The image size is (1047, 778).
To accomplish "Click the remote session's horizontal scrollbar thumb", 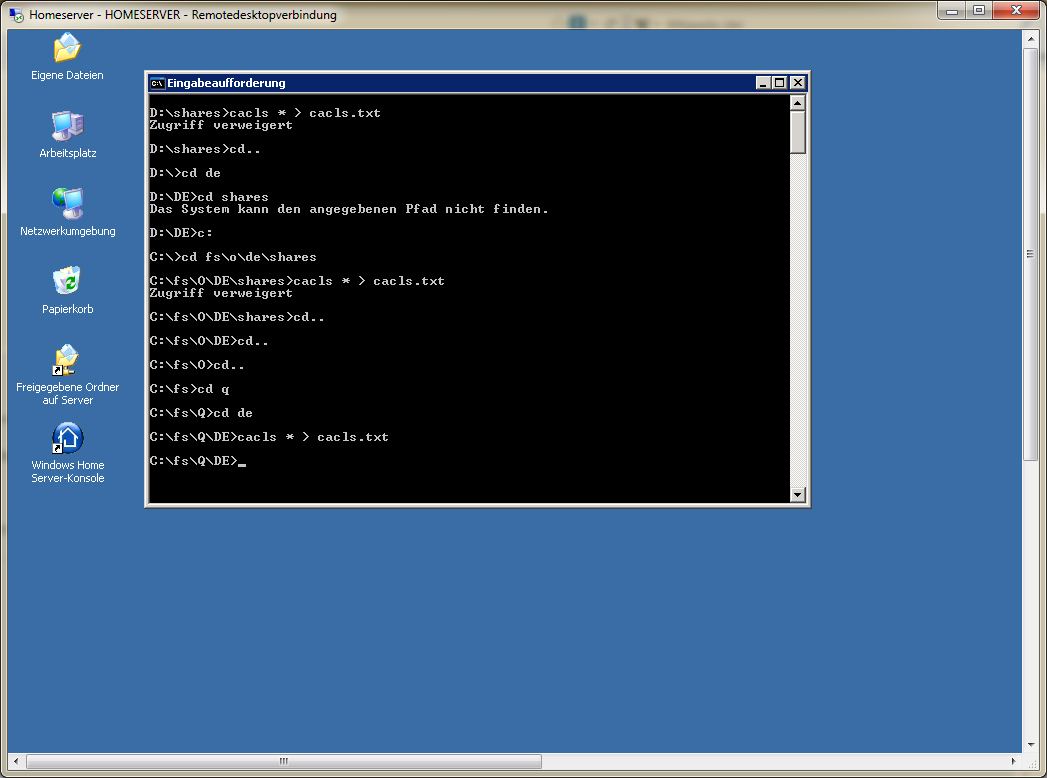I will (280, 761).
